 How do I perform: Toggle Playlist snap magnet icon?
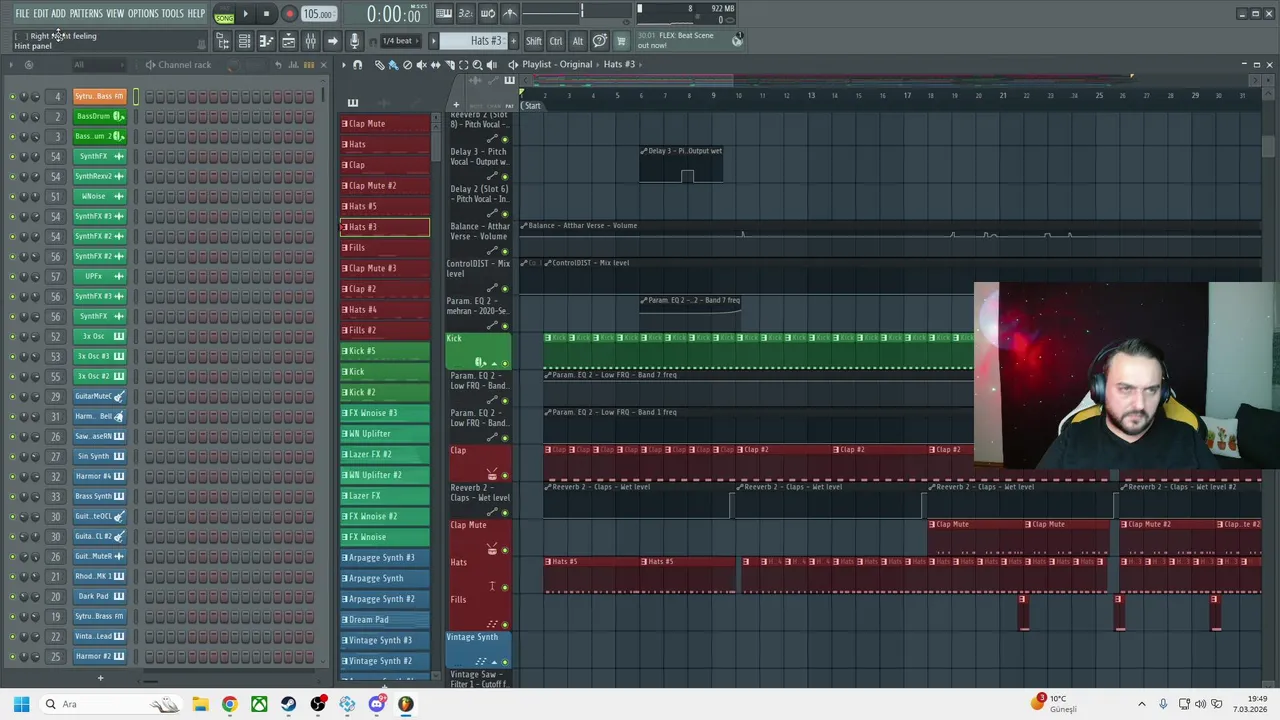[x=358, y=65]
